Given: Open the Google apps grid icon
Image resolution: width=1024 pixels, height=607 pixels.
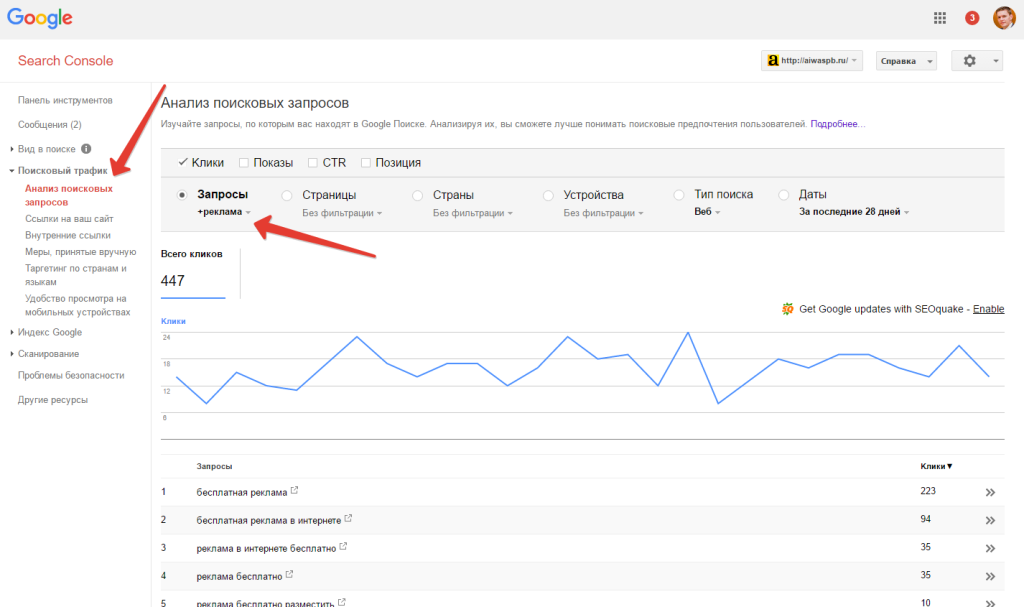Looking at the screenshot, I should (x=940, y=18).
